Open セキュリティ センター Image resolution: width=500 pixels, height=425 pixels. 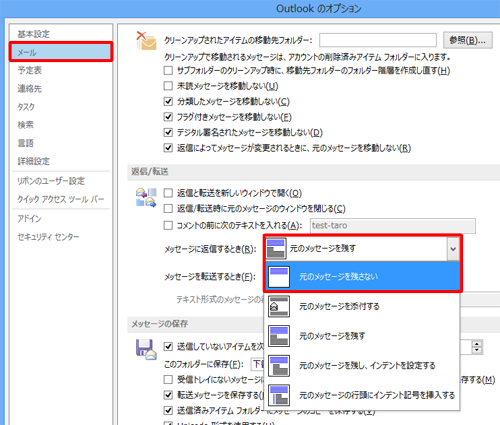48,237
